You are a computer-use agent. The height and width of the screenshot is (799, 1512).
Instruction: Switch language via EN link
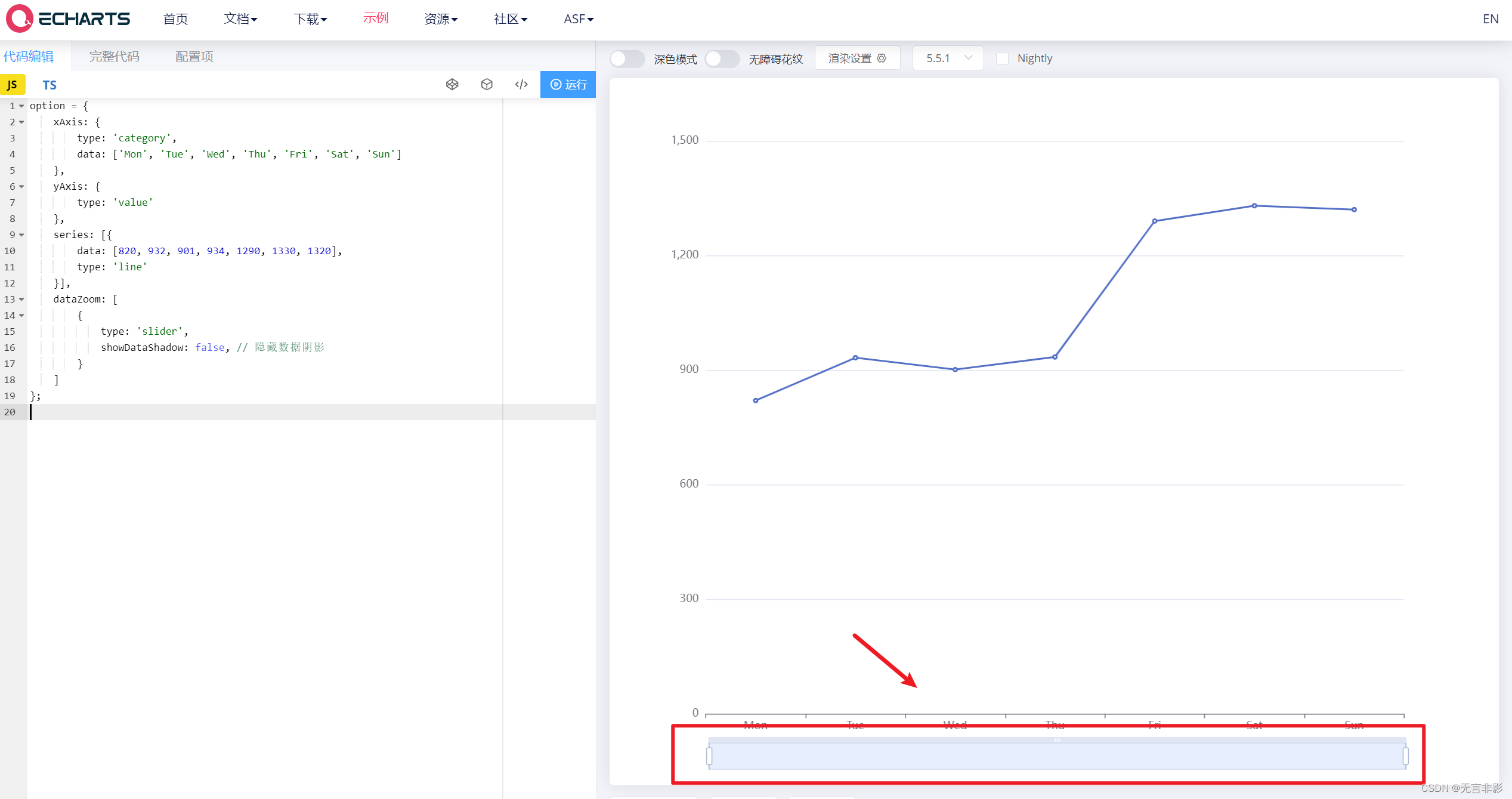pos(1490,19)
